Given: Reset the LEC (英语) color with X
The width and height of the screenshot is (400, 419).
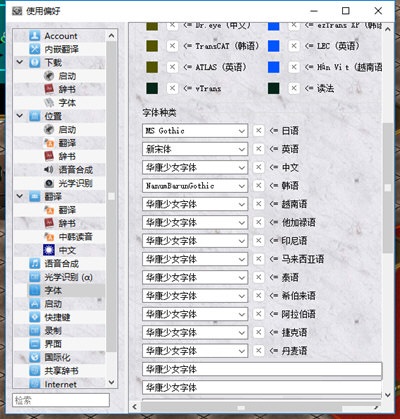Looking at the screenshot, I should click(x=294, y=46).
